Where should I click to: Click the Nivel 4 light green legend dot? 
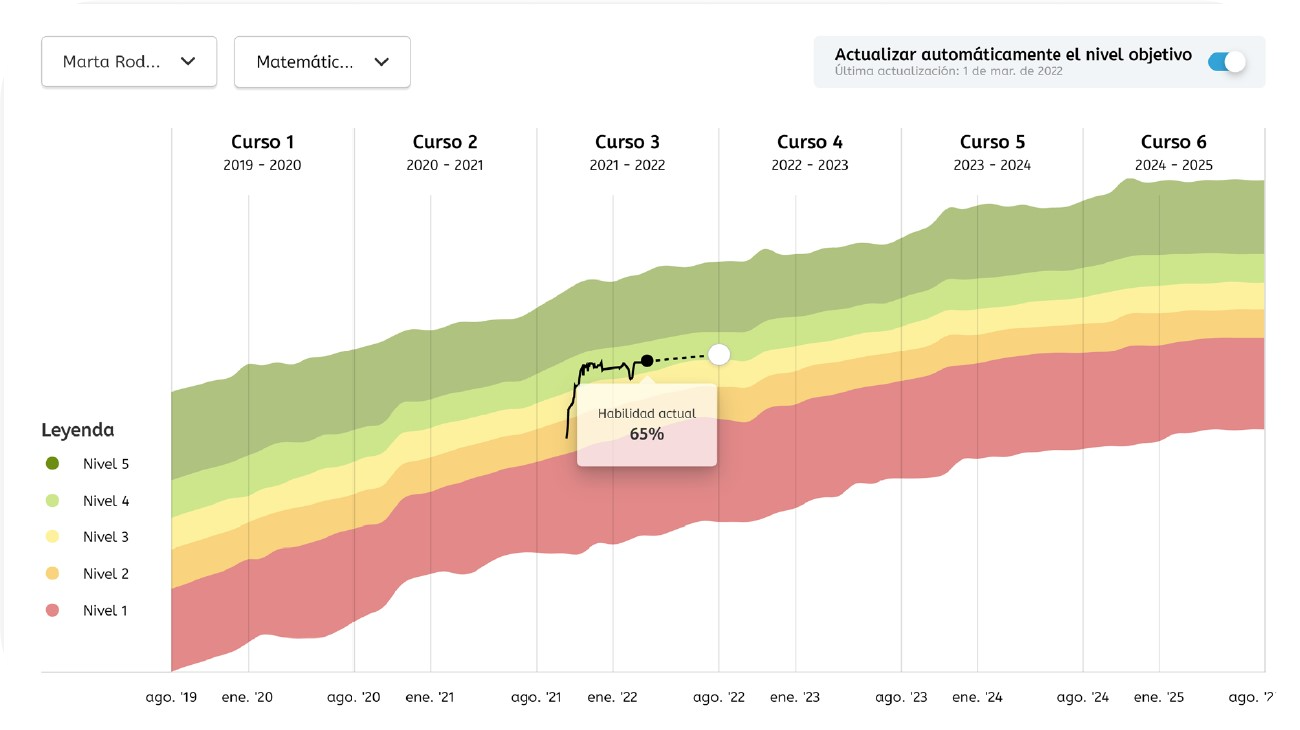[53, 501]
